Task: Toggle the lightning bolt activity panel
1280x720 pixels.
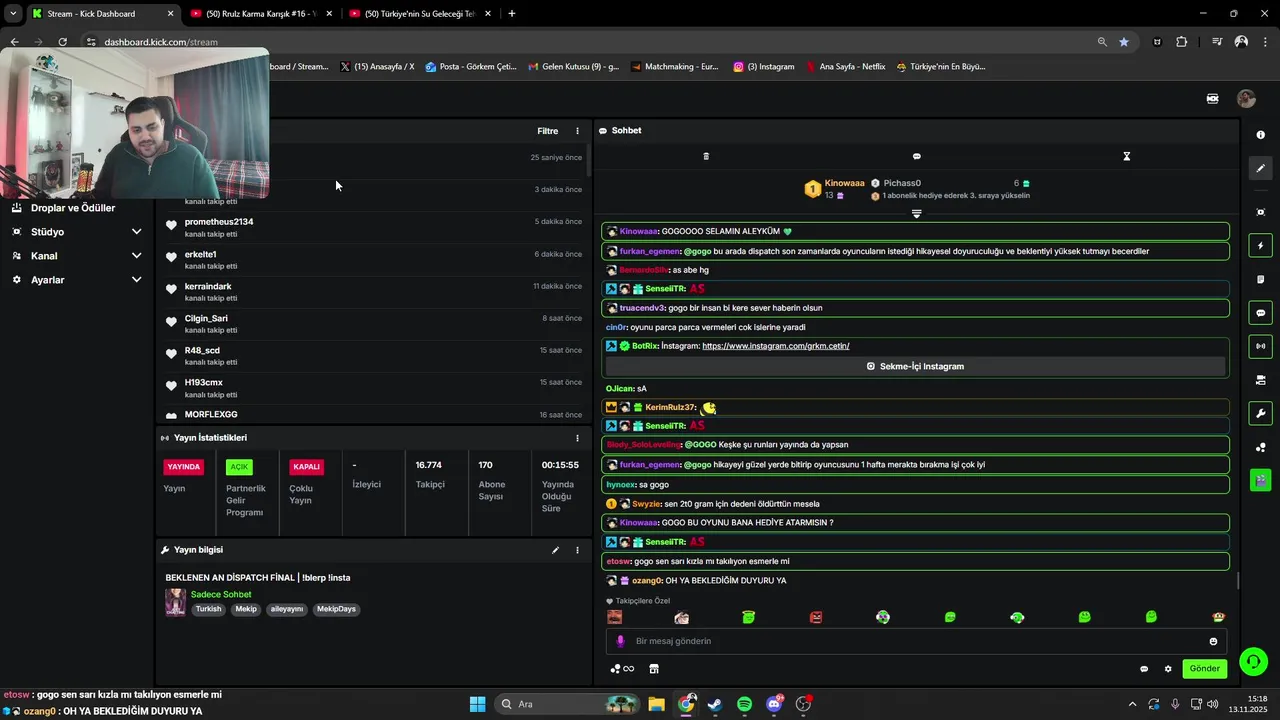Action: 1260,246
